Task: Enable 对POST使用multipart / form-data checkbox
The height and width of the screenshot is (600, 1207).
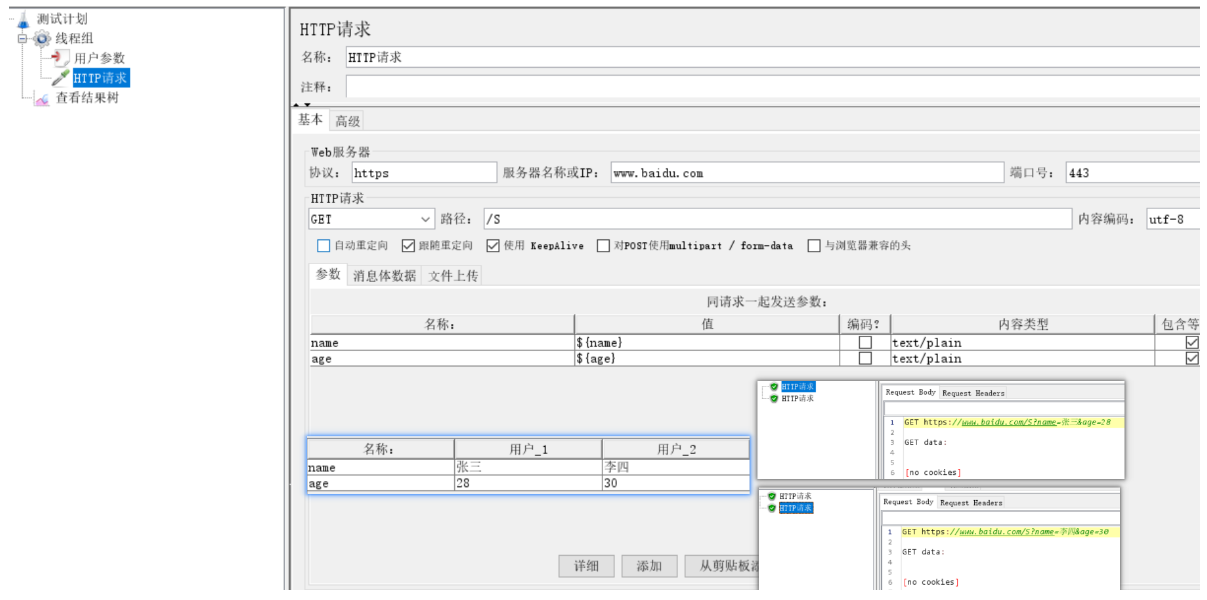Action: coord(603,245)
